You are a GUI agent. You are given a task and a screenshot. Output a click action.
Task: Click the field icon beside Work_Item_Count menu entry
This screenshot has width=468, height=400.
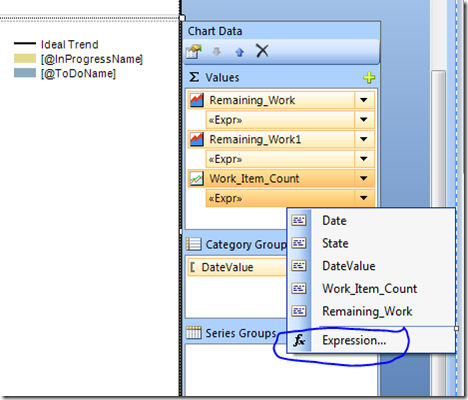299,288
